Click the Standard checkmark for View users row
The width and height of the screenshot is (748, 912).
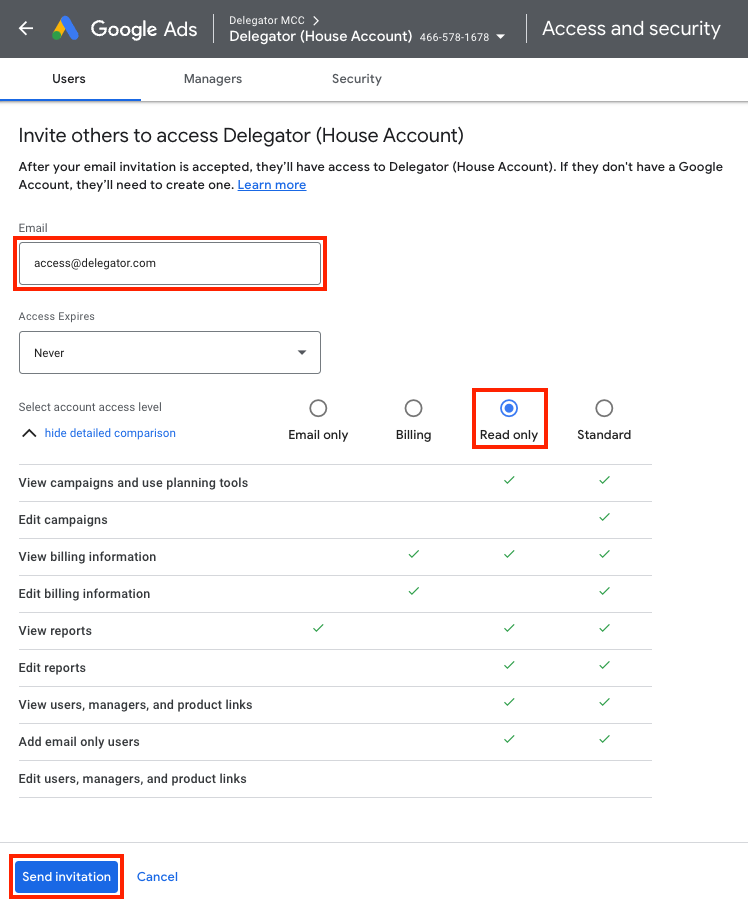coord(604,702)
